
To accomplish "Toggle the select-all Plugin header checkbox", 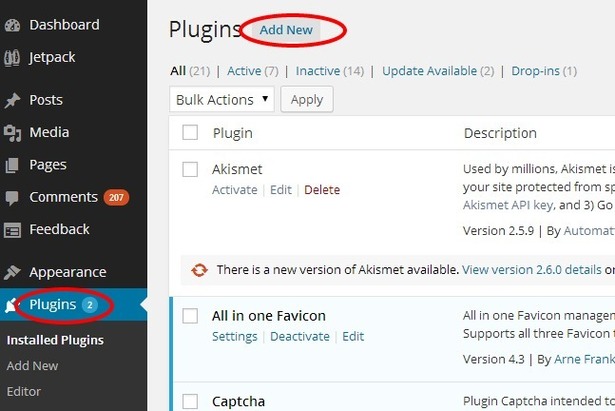I will click(x=190, y=133).
